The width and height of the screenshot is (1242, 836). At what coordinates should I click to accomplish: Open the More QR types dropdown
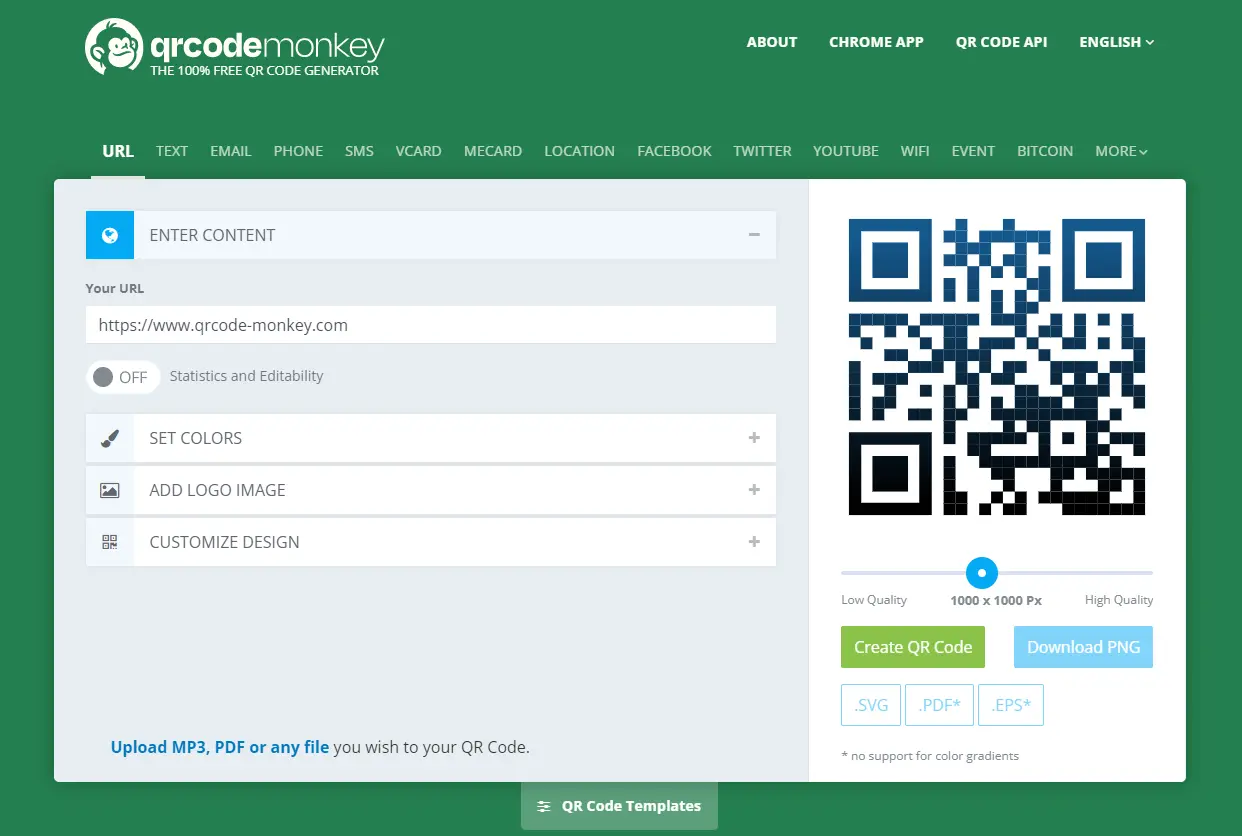(1121, 151)
